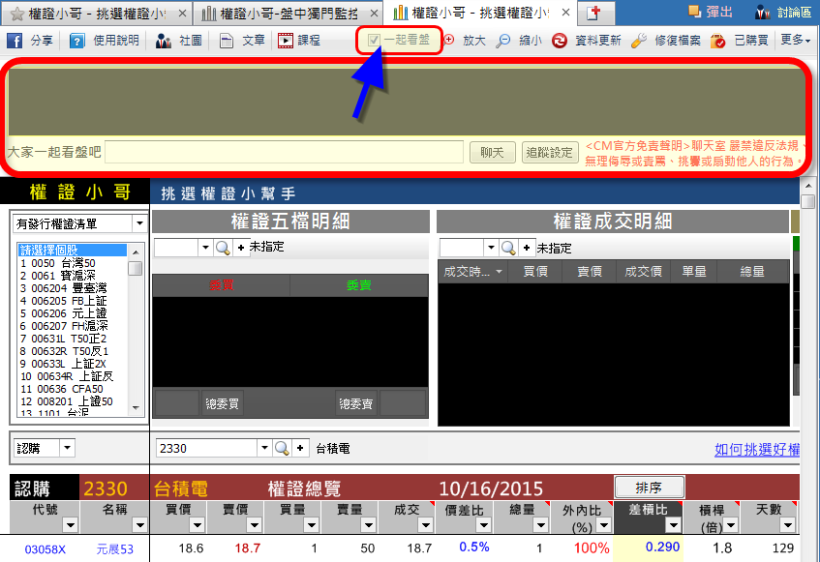This screenshot has width=820, height=562.
Task: Open the 天數 column filter dropdown
Action: [x=788, y=524]
